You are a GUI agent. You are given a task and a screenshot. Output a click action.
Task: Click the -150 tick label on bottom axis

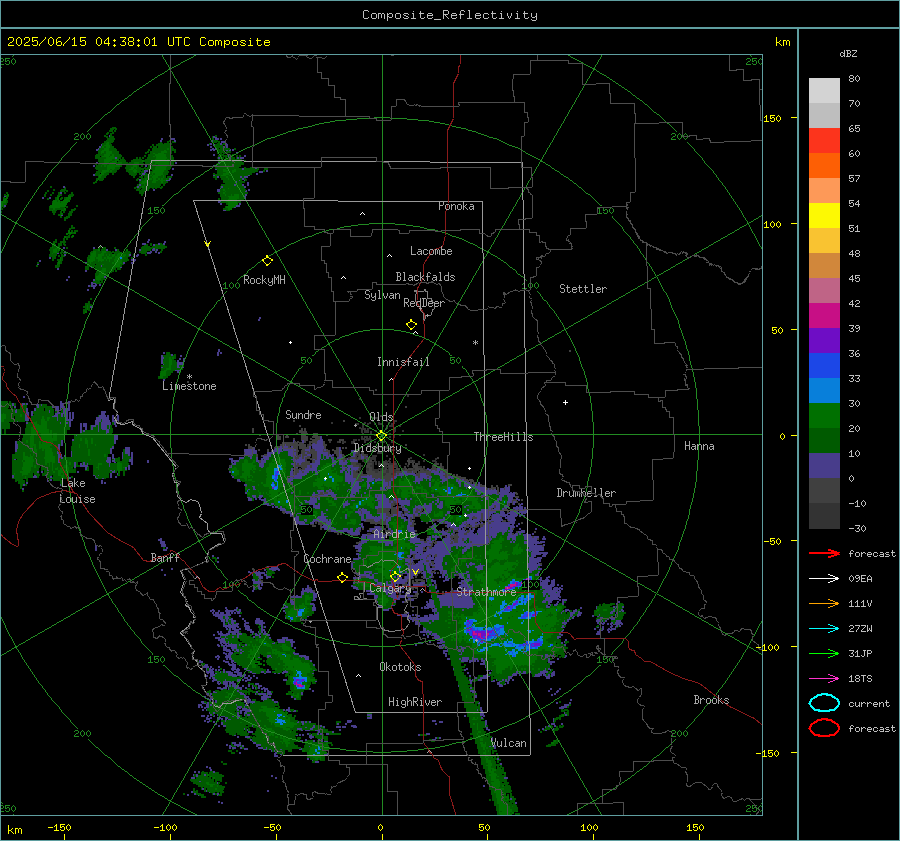(60, 827)
